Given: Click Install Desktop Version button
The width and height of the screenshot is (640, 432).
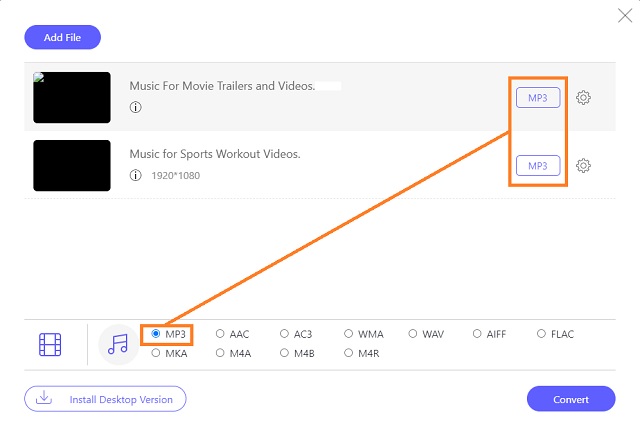Looking at the screenshot, I should tap(105, 399).
